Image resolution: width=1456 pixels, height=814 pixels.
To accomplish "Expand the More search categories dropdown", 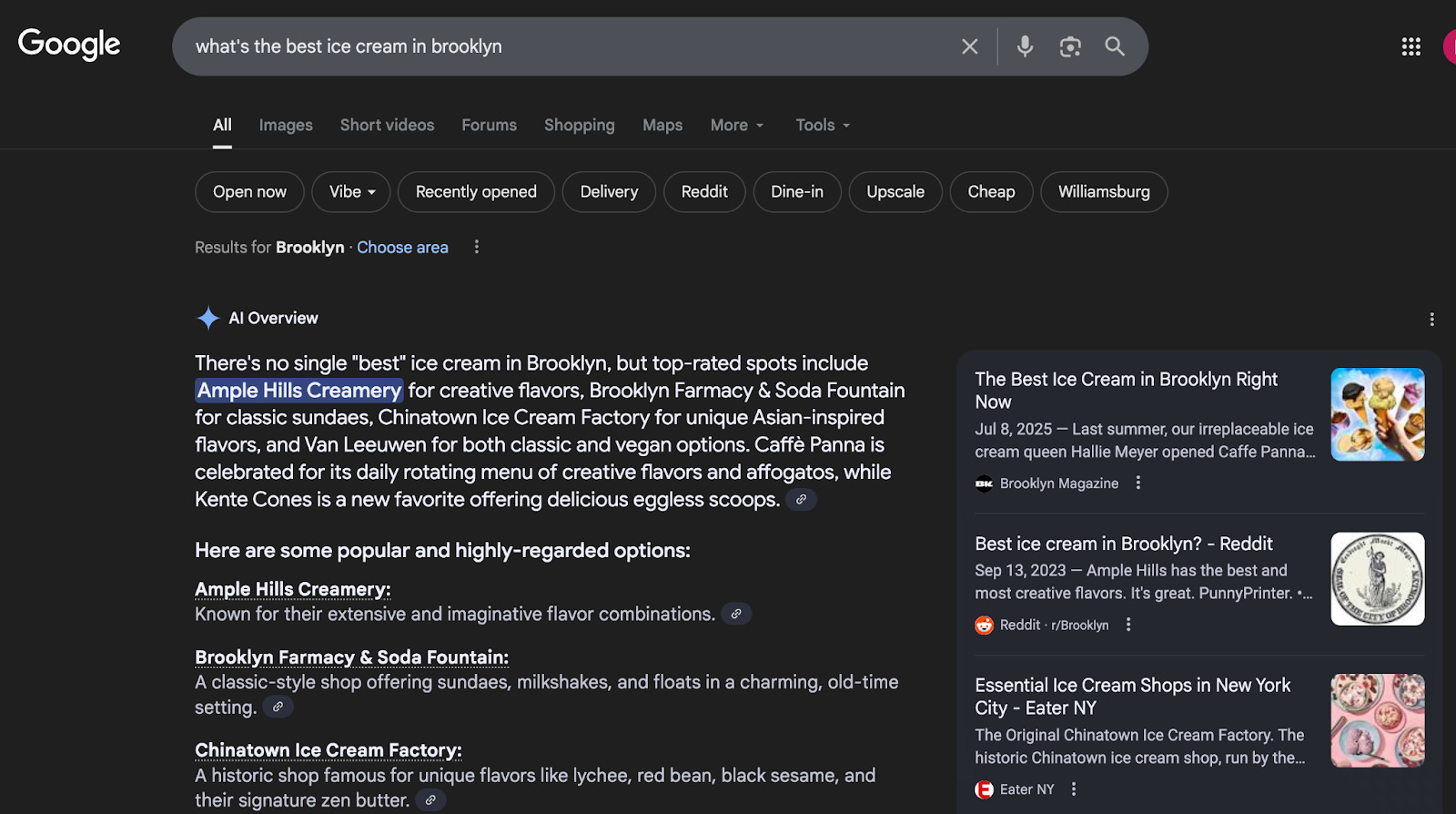I will [x=737, y=126].
